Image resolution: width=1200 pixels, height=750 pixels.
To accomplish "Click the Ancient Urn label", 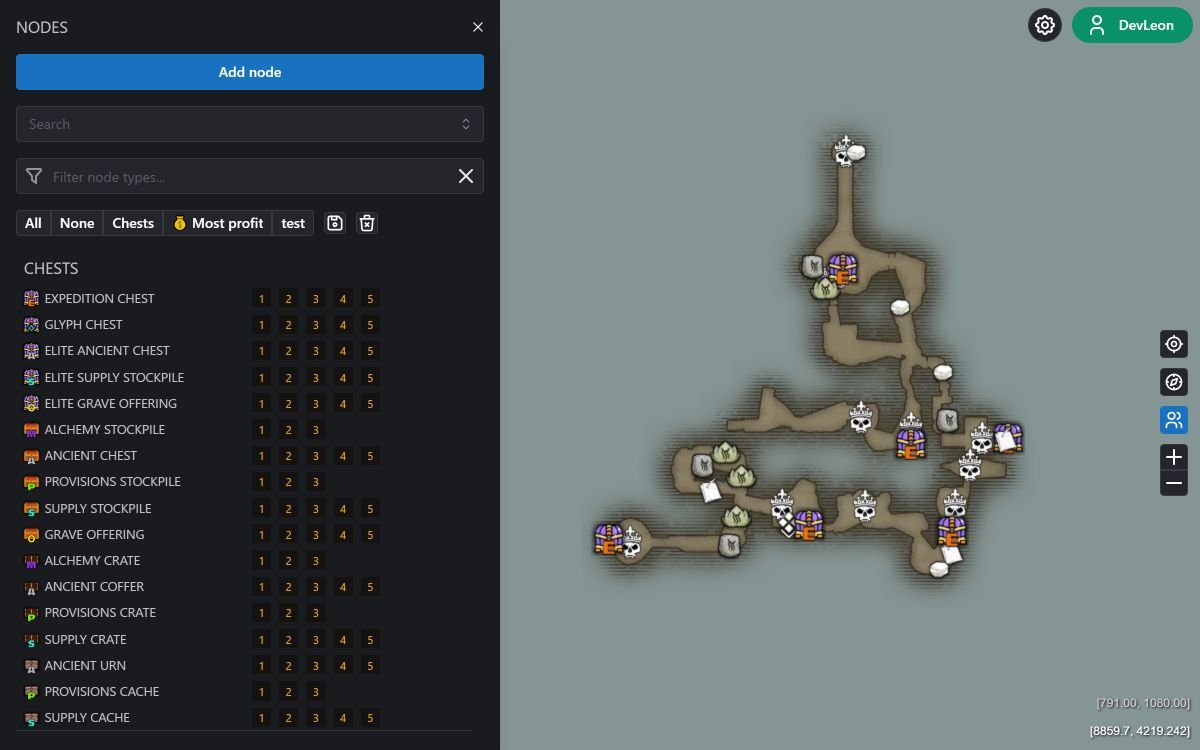I will (x=85, y=665).
